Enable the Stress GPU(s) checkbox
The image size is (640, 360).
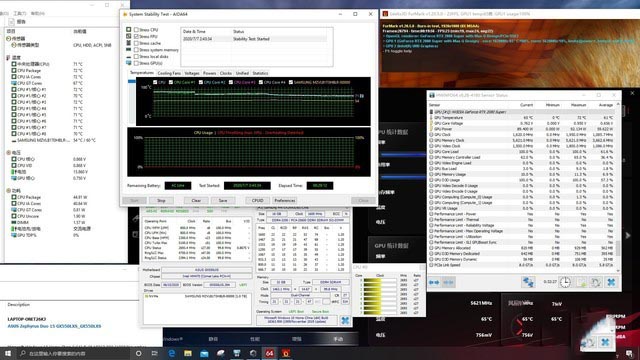136,63
